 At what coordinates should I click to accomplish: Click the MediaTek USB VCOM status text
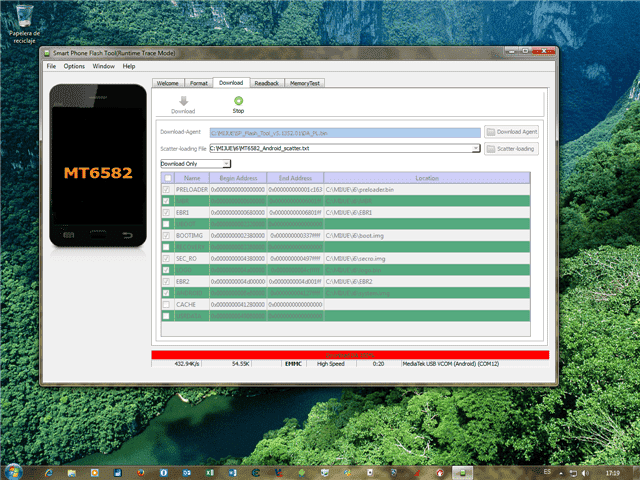pyautogui.click(x=451, y=364)
